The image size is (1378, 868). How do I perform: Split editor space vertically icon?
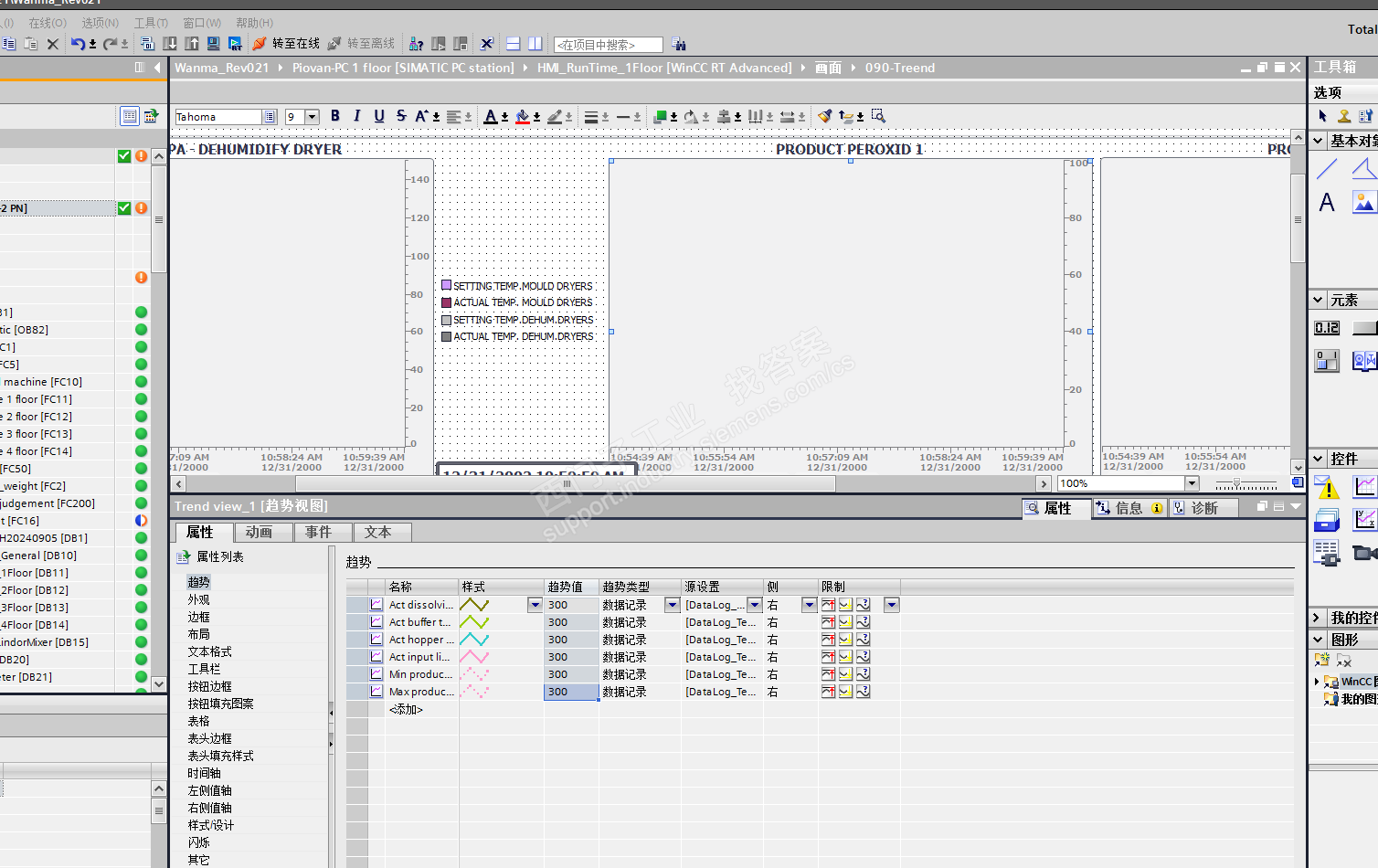pyautogui.click(x=535, y=44)
